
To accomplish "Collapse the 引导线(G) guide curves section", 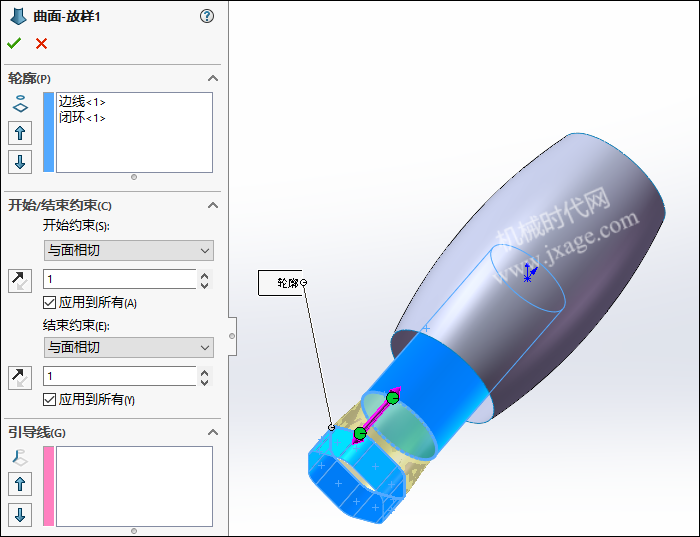I will tap(213, 432).
